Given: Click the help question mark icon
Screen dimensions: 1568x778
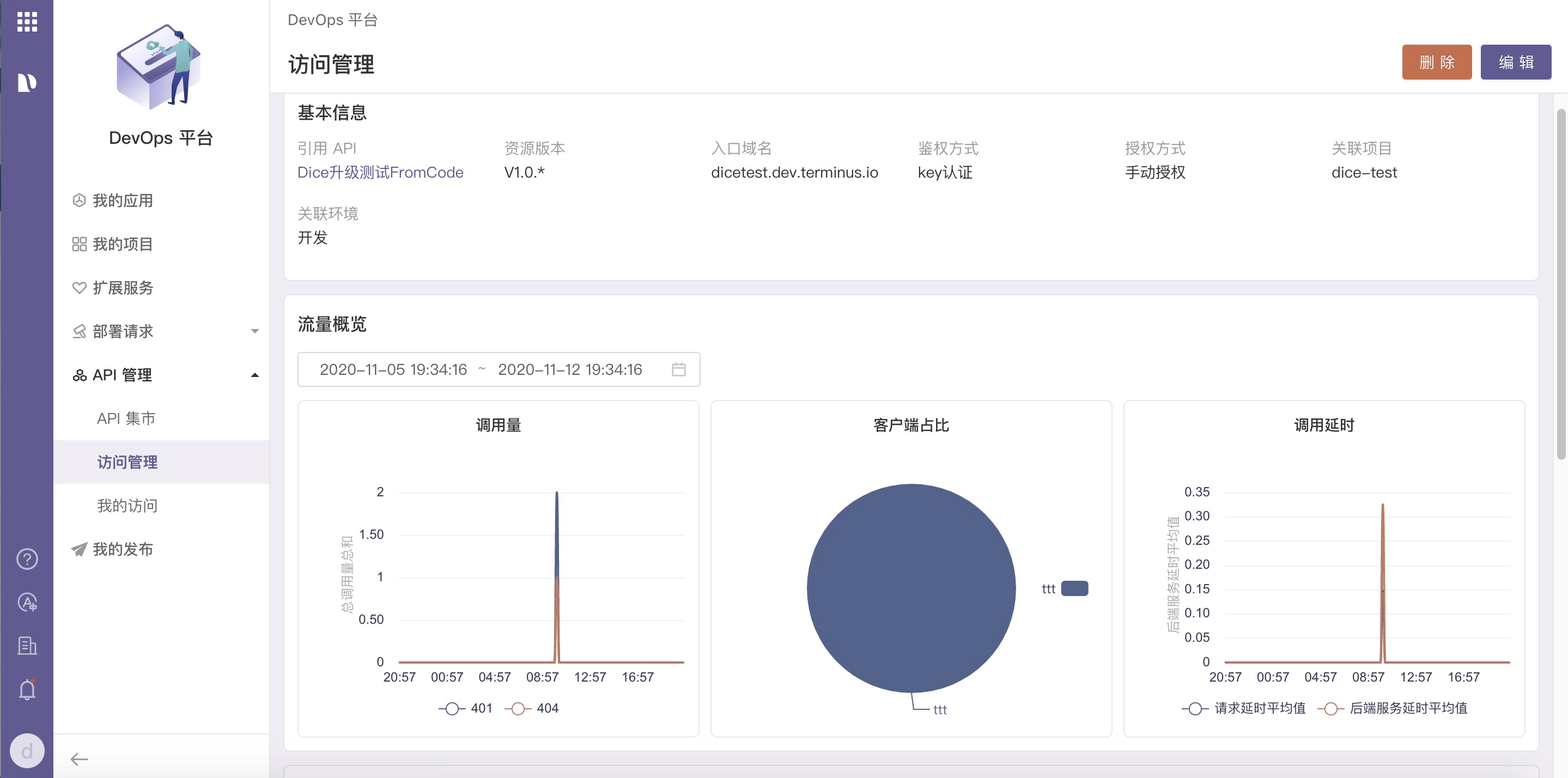Looking at the screenshot, I should [x=27, y=558].
